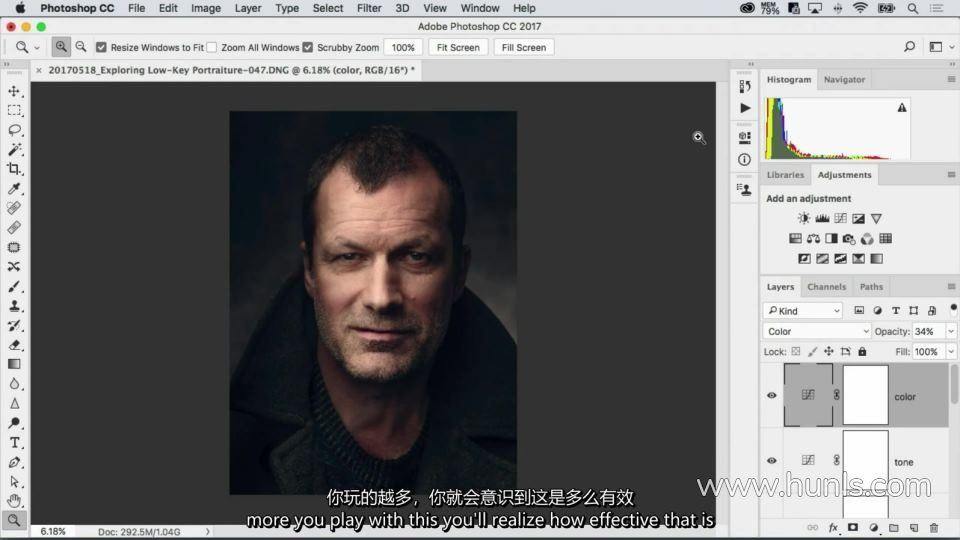Open the Wi-Fi status menu
The image size is (960, 540).
tap(860, 8)
